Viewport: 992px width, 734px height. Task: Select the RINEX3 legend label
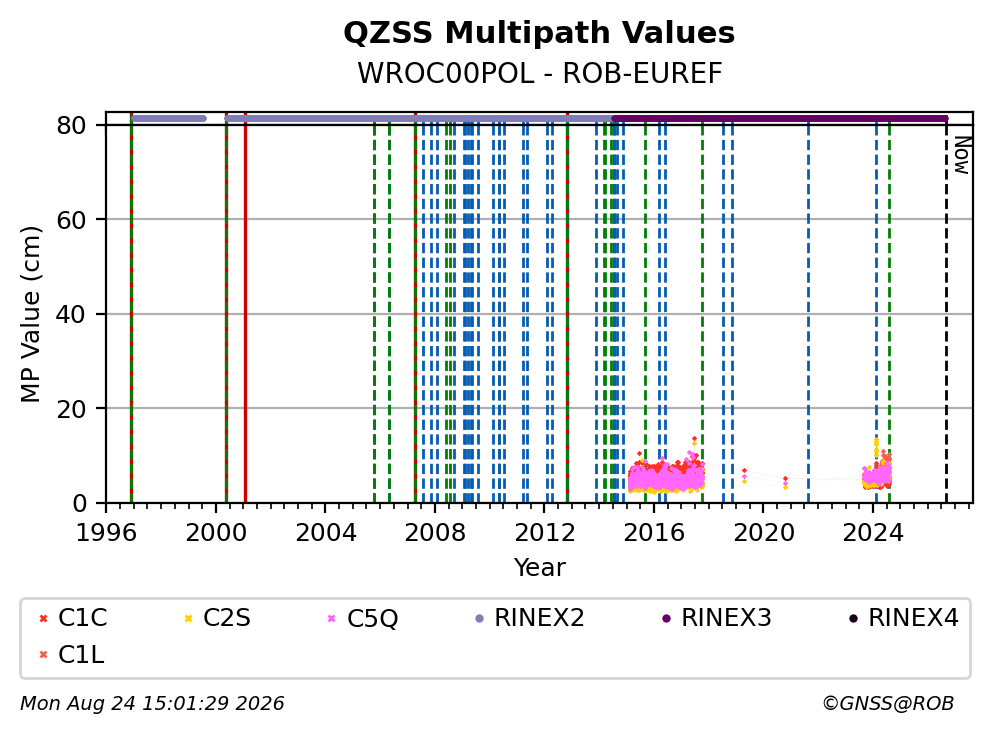[726, 618]
